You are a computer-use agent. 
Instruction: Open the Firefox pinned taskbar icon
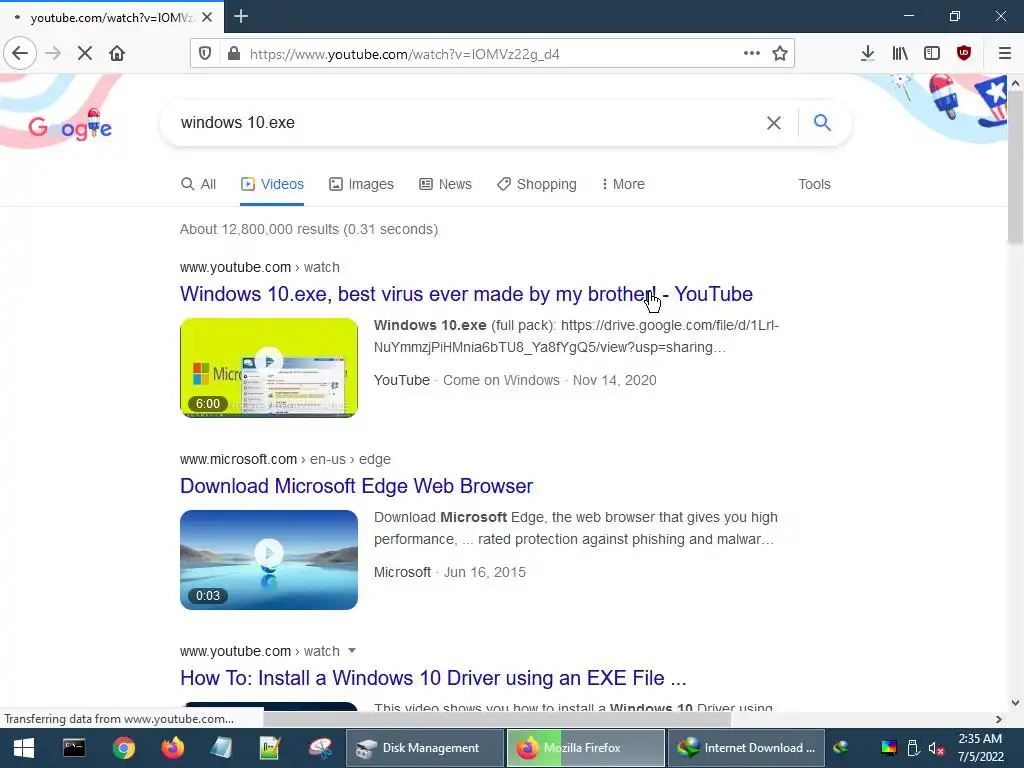tap(172, 748)
